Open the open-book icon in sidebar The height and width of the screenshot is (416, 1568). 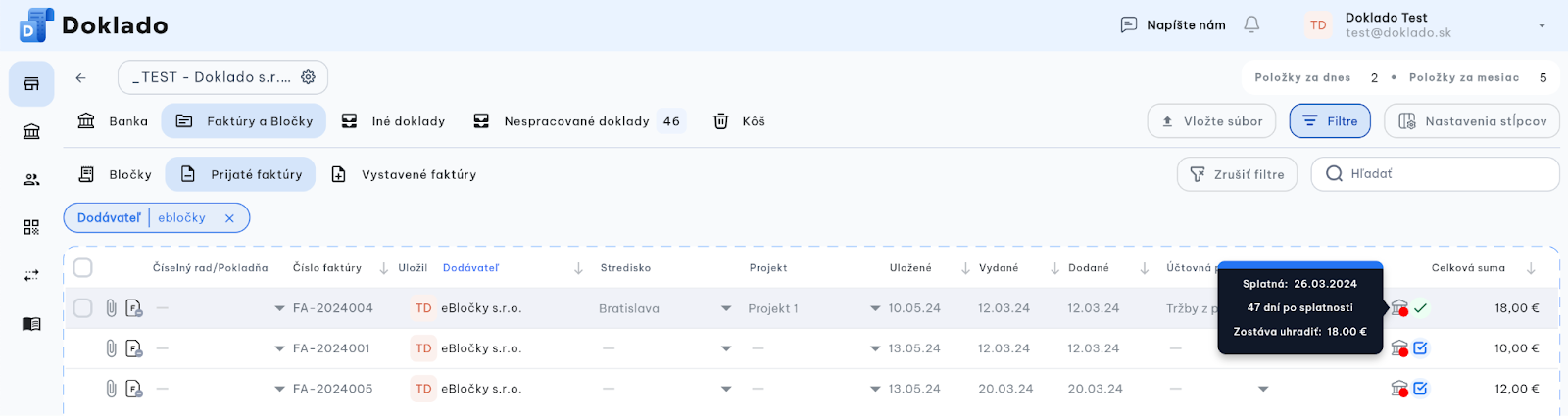[31, 324]
